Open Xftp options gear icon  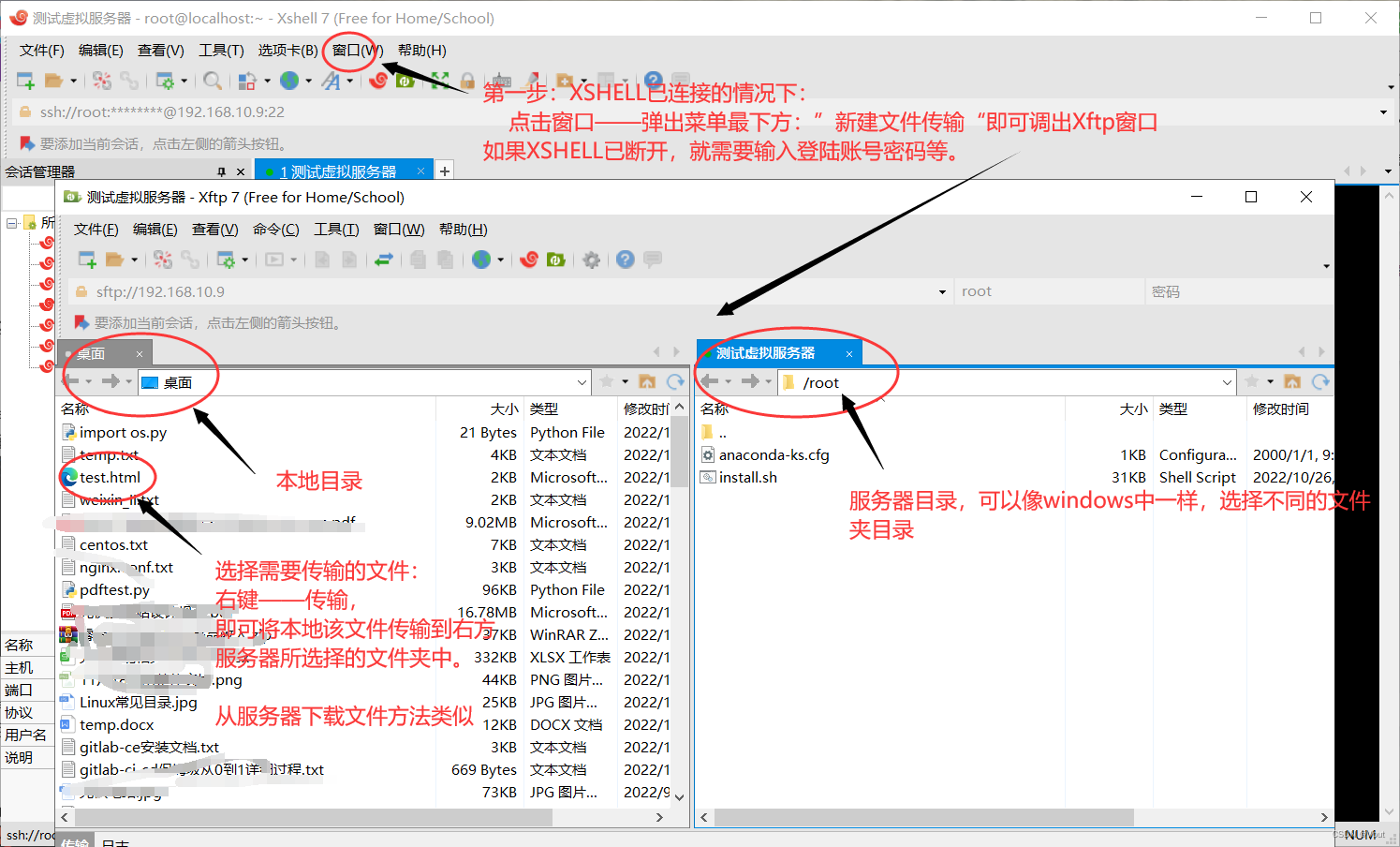pos(591,260)
